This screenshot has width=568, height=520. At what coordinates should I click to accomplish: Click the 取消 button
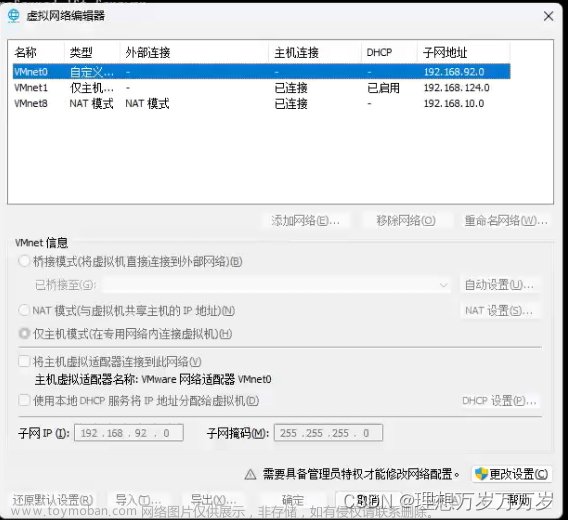(x=368, y=500)
